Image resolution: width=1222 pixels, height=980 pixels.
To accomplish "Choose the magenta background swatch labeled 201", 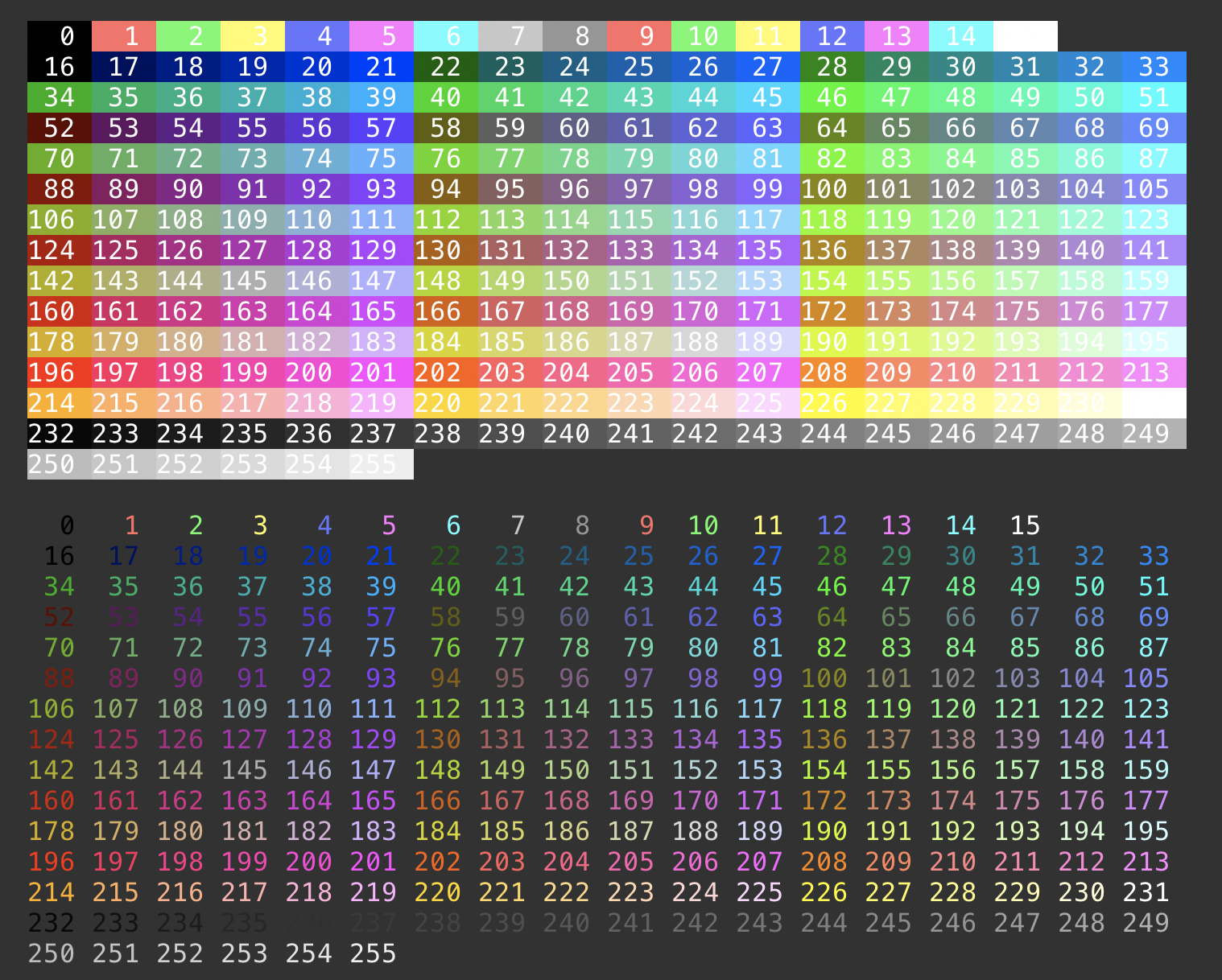I will tap(382, 373).
